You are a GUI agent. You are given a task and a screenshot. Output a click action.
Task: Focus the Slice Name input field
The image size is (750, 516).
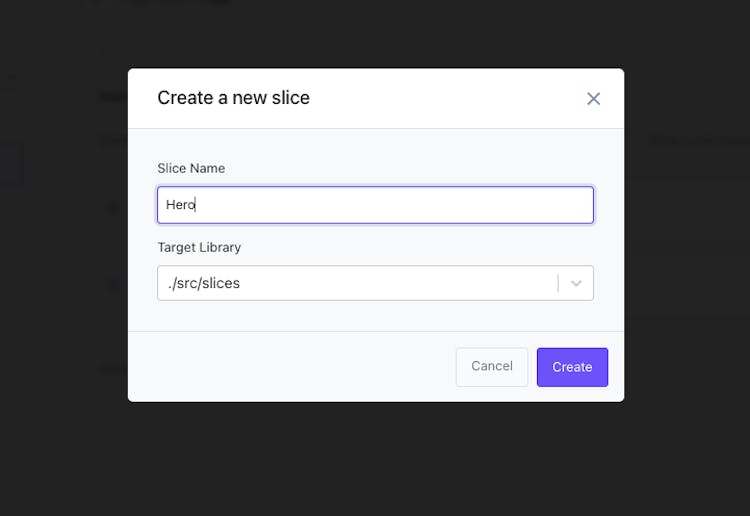(375, 205)
